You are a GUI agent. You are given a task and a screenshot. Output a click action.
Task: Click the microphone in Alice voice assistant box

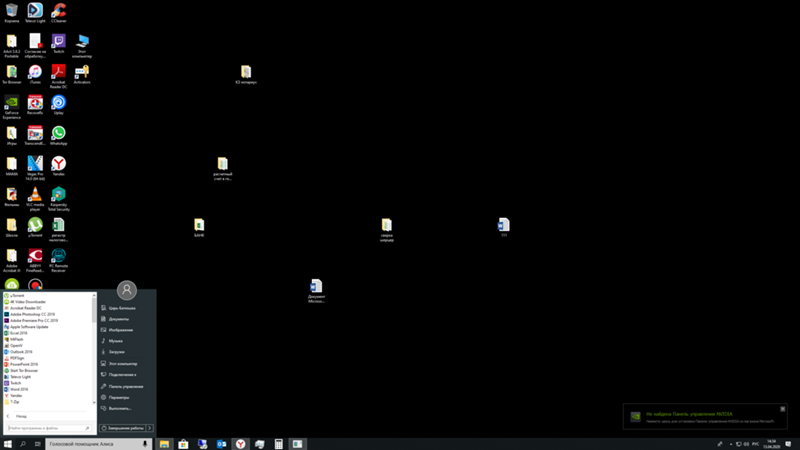click(x=145, y=444)
